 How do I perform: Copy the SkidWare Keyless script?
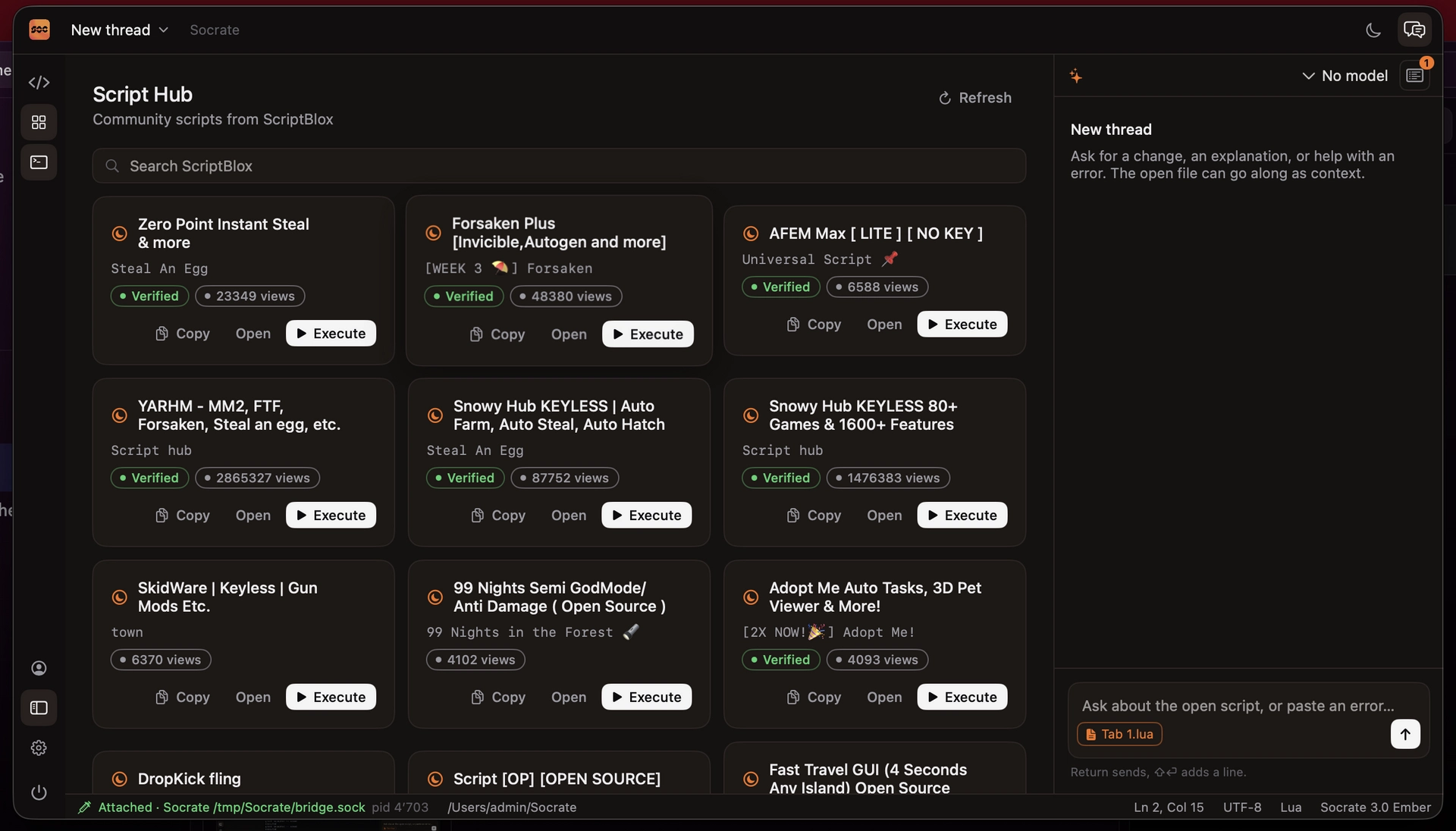pos(183,698)
